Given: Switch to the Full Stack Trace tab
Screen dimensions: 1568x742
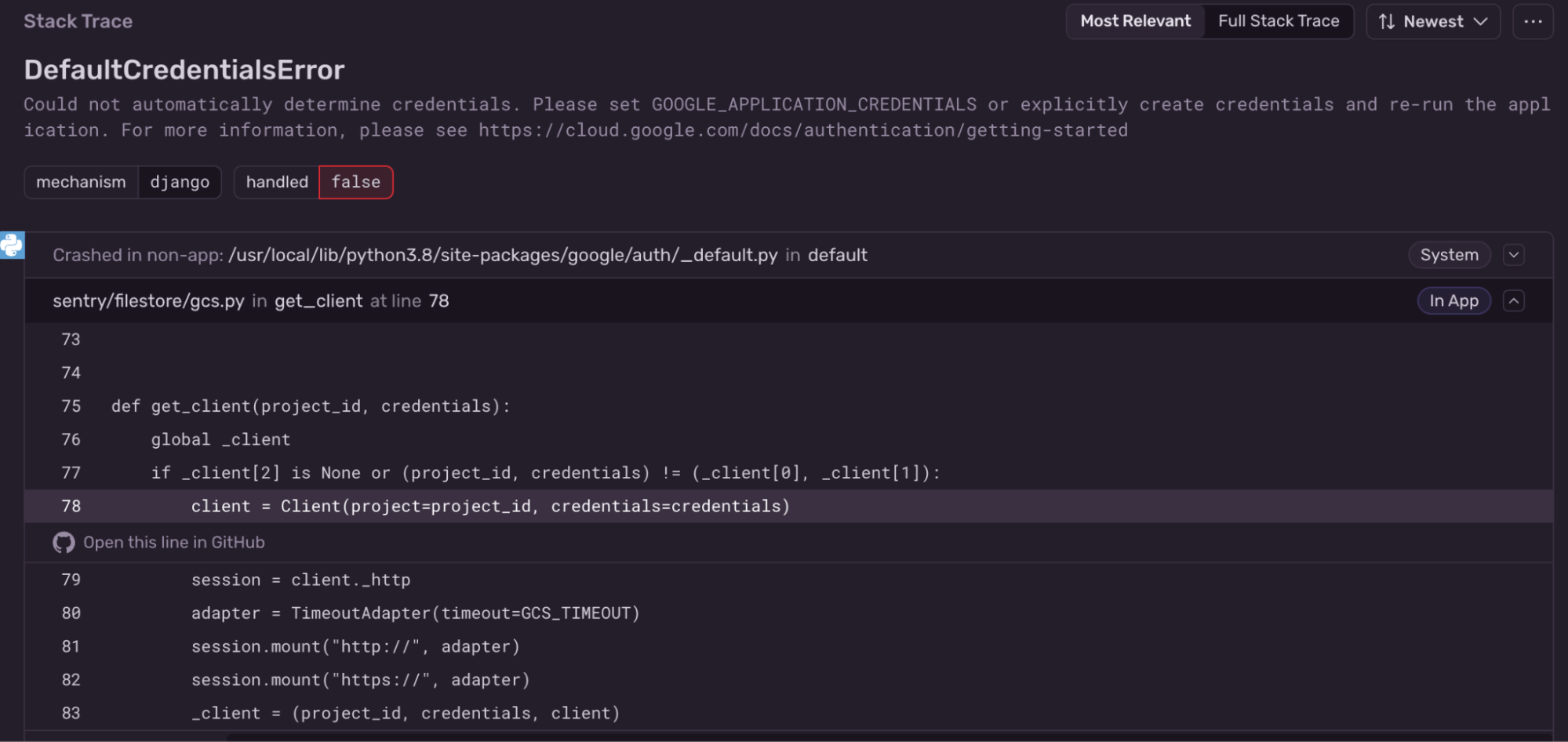Looking at the screenshot, I should point(1279,21).
